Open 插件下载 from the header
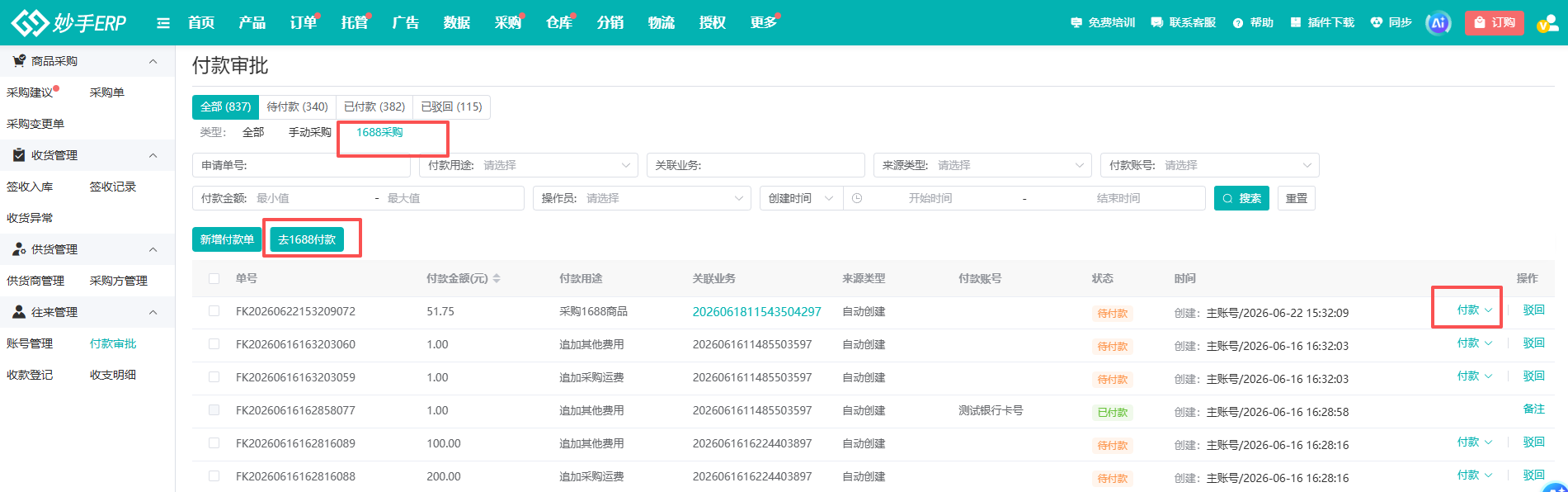1568x492 pixels. pyautogui.click(x=1322, y=22)
